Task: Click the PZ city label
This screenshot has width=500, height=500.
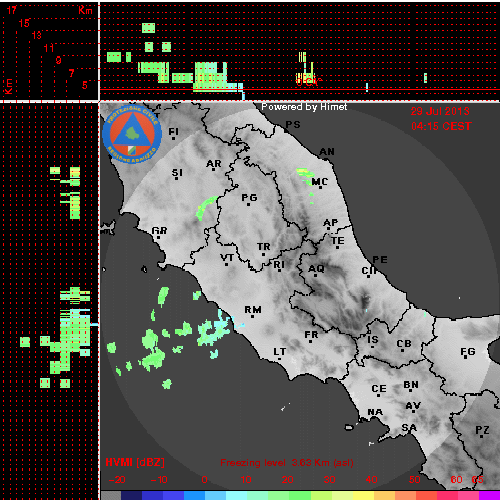Action: (x=482, y=430)
